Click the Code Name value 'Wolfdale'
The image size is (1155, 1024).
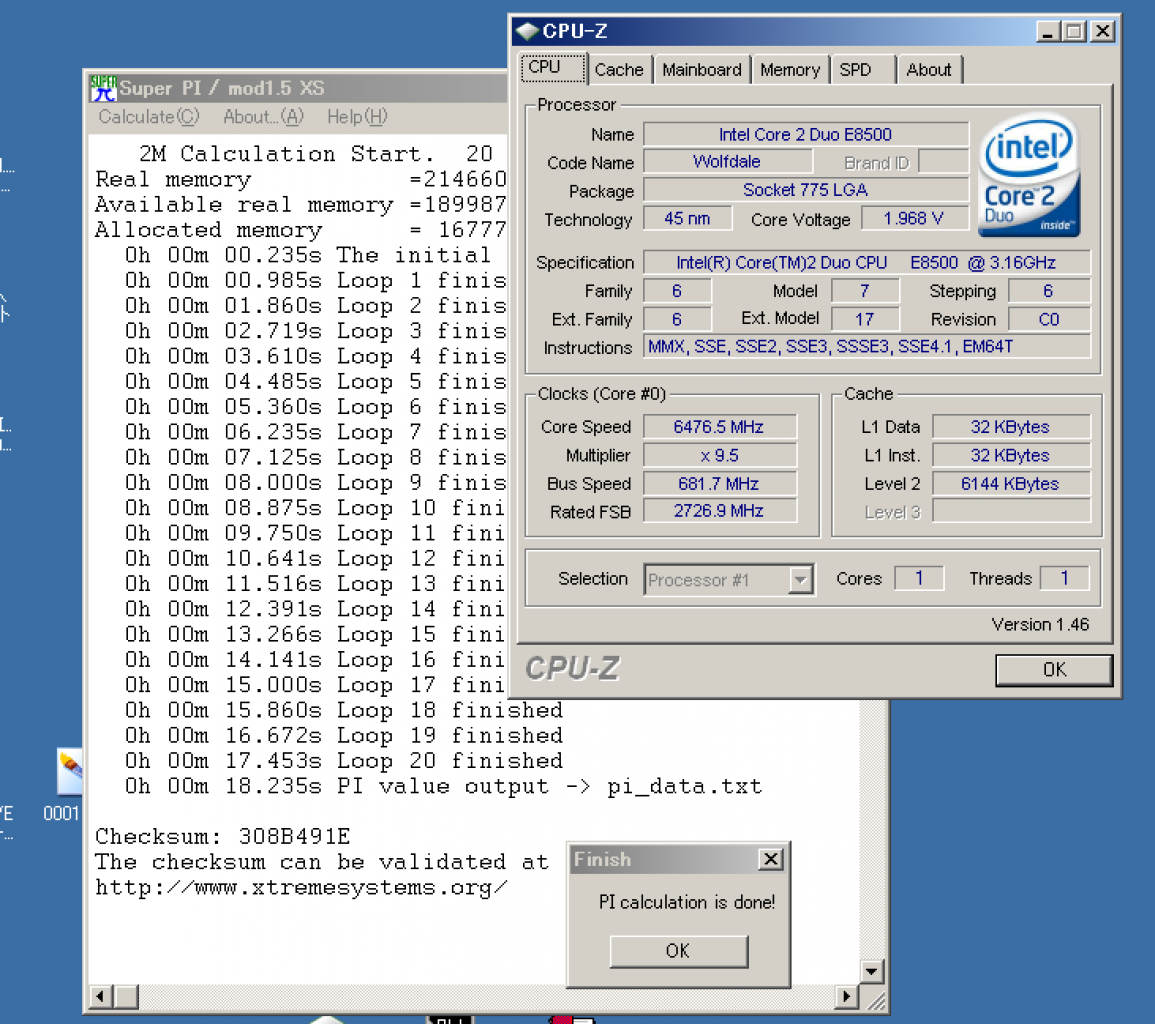727,162
